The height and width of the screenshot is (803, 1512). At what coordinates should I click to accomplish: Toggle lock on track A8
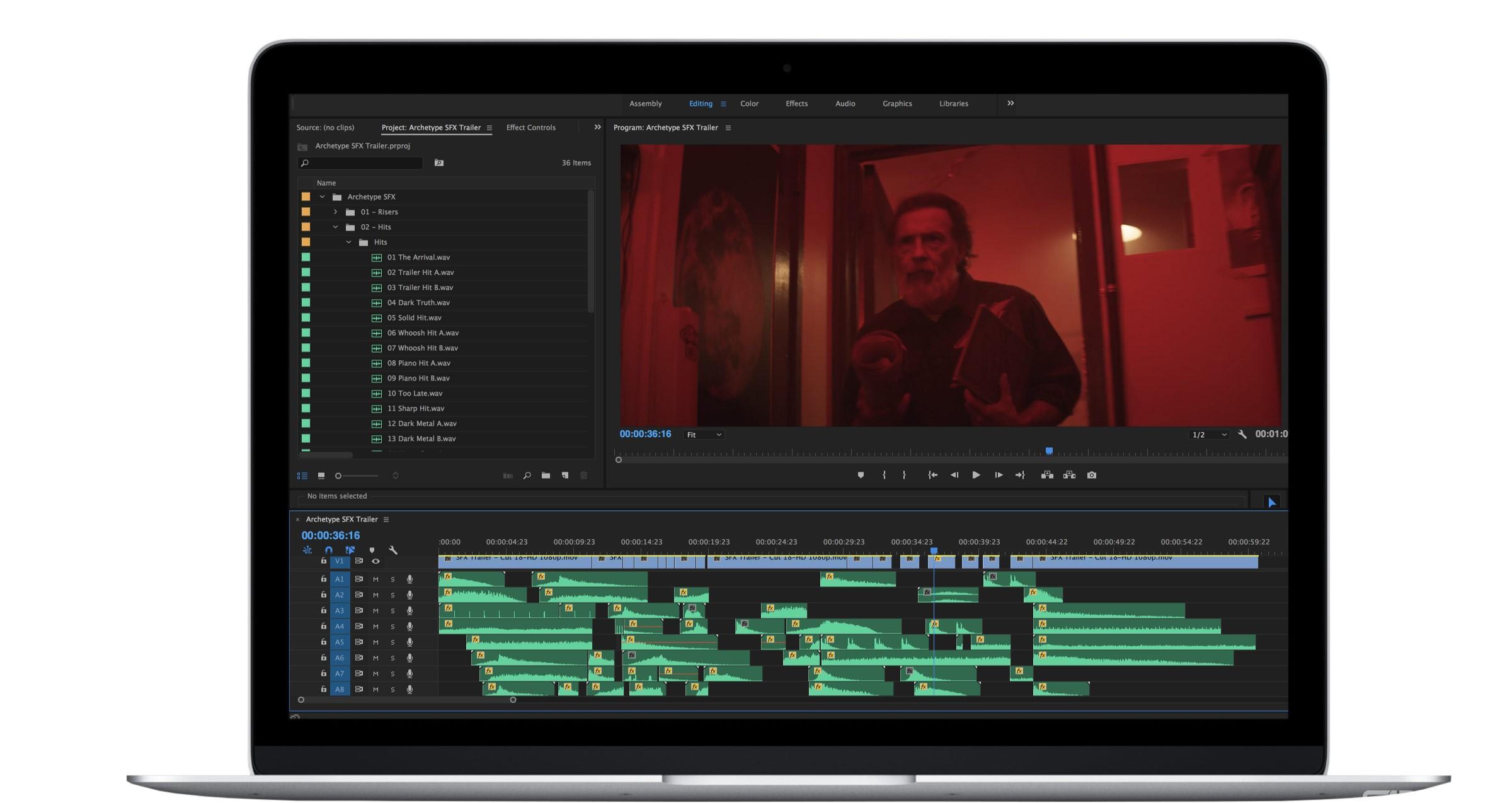(324, 689)
